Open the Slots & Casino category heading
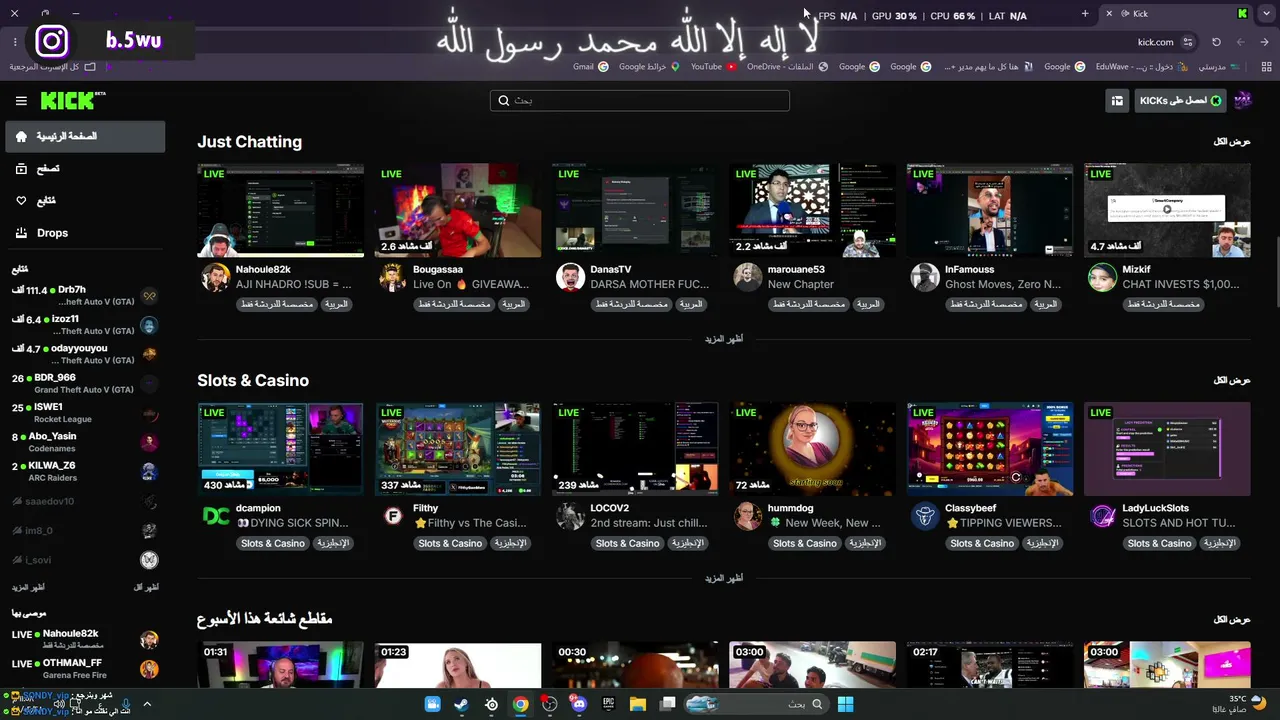 click(x=253, y=381)
